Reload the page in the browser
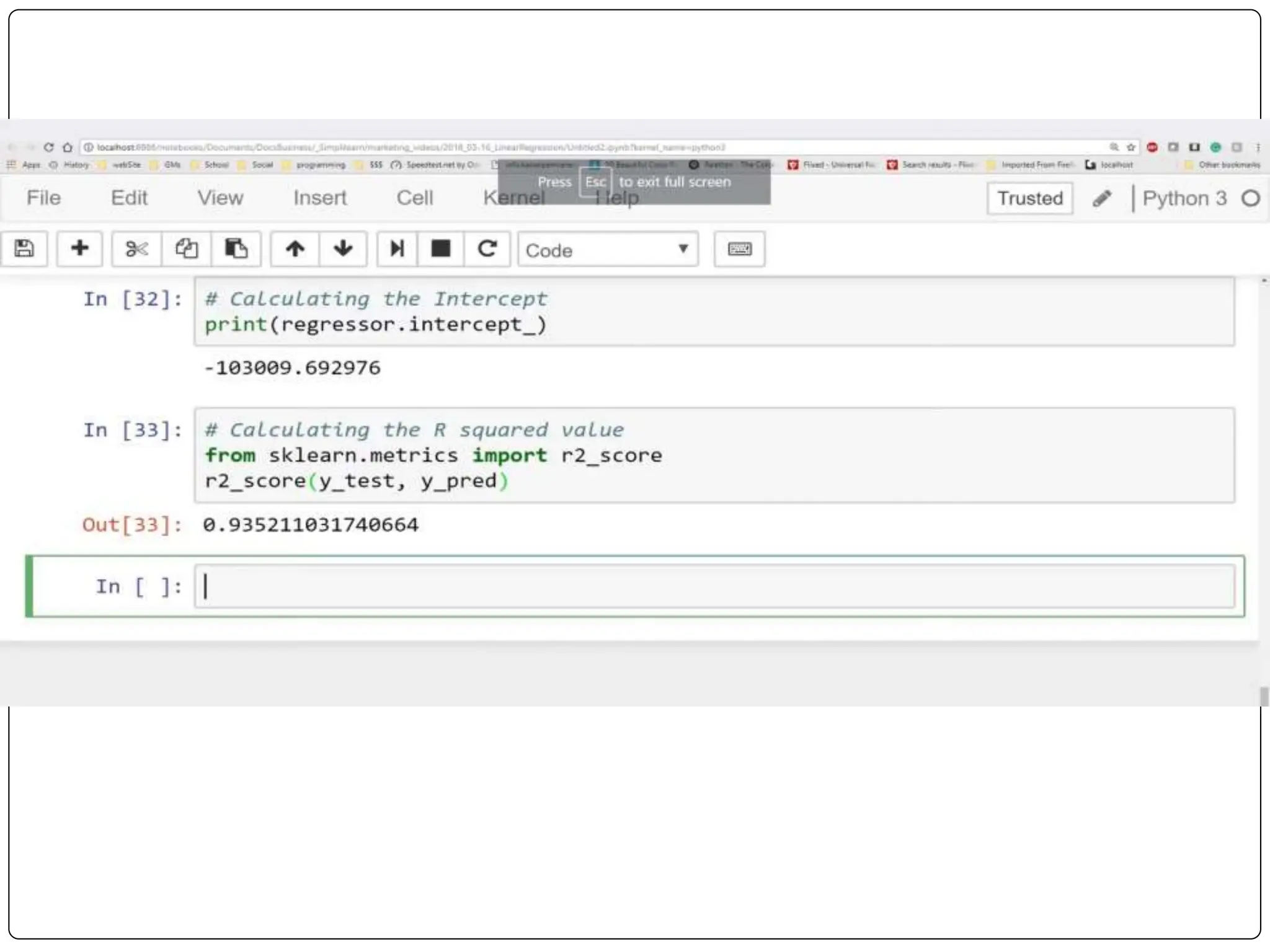1270x952 pixels. click(x=49, y=148)
